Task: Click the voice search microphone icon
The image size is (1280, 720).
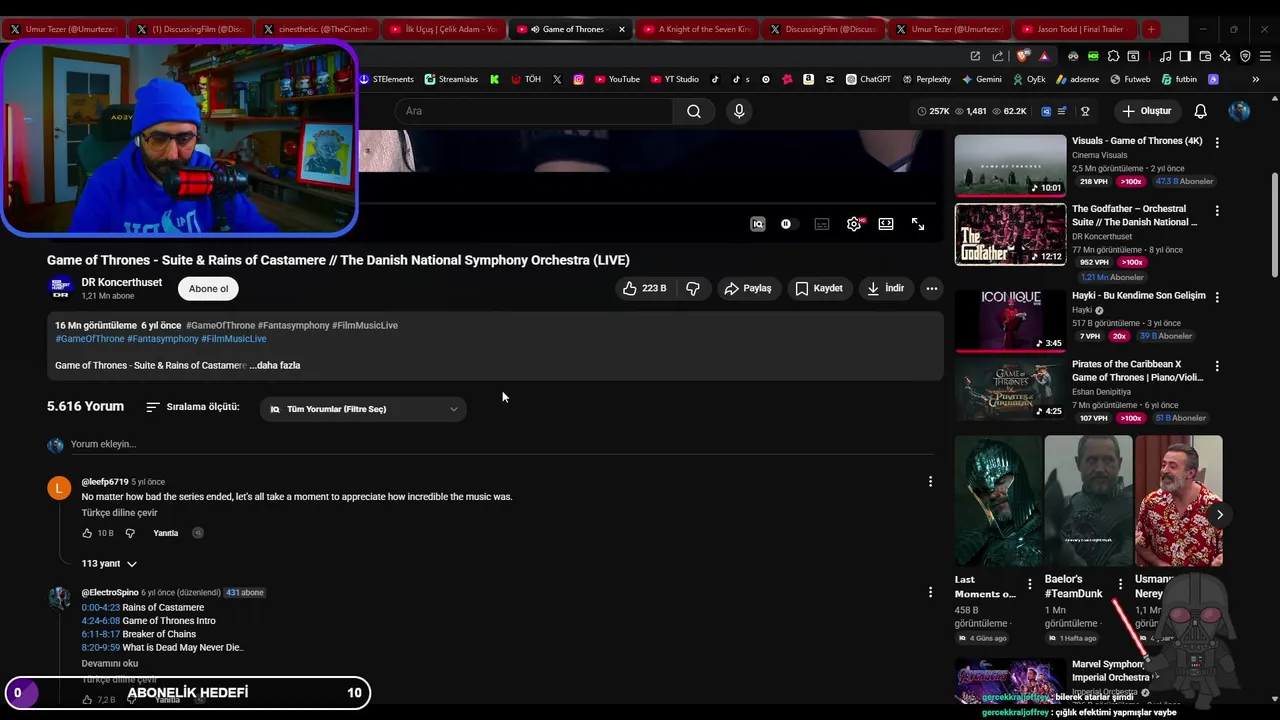Action: click(739, 111)
